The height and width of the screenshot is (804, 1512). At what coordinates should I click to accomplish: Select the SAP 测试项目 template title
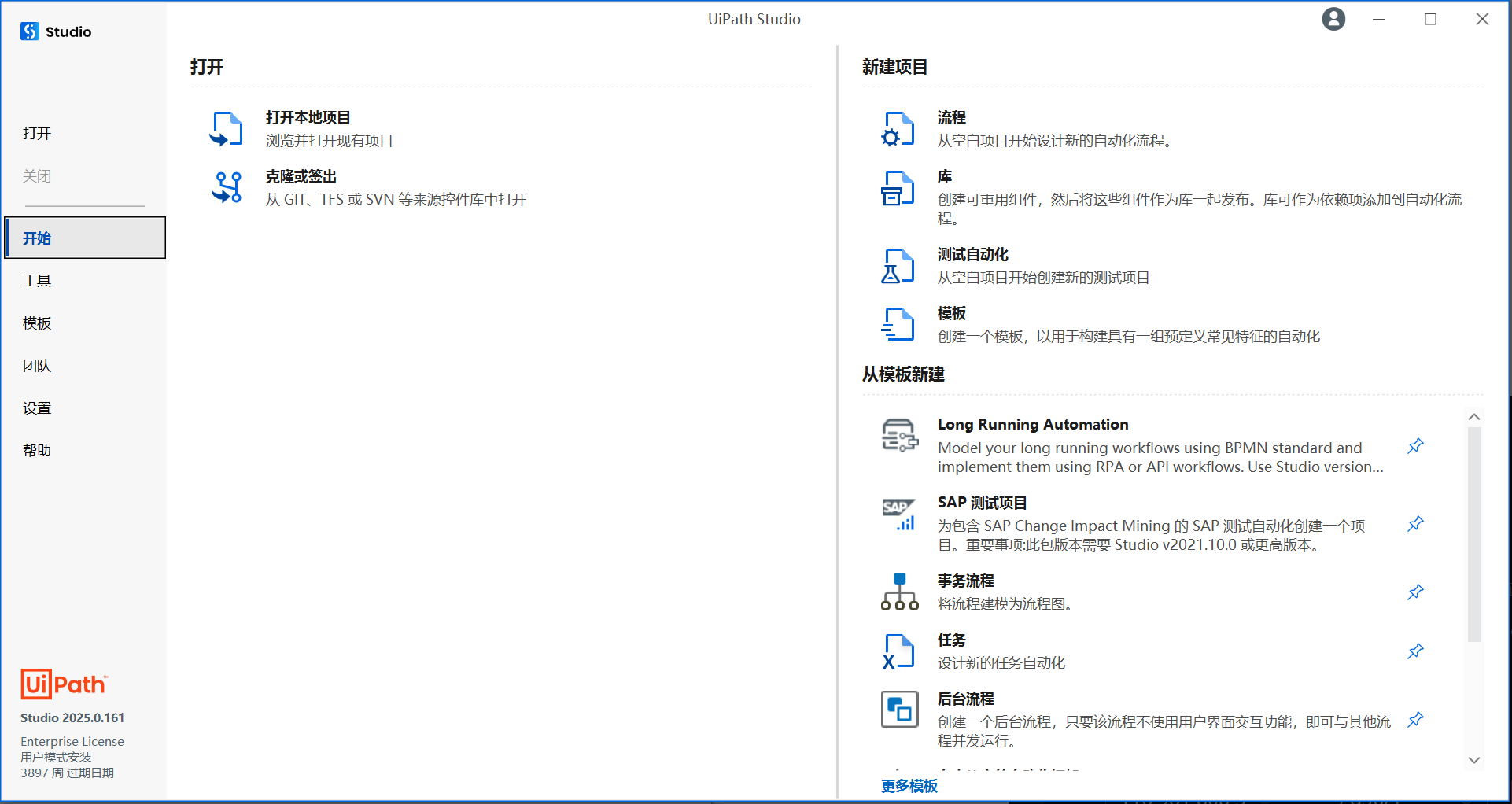982,503
